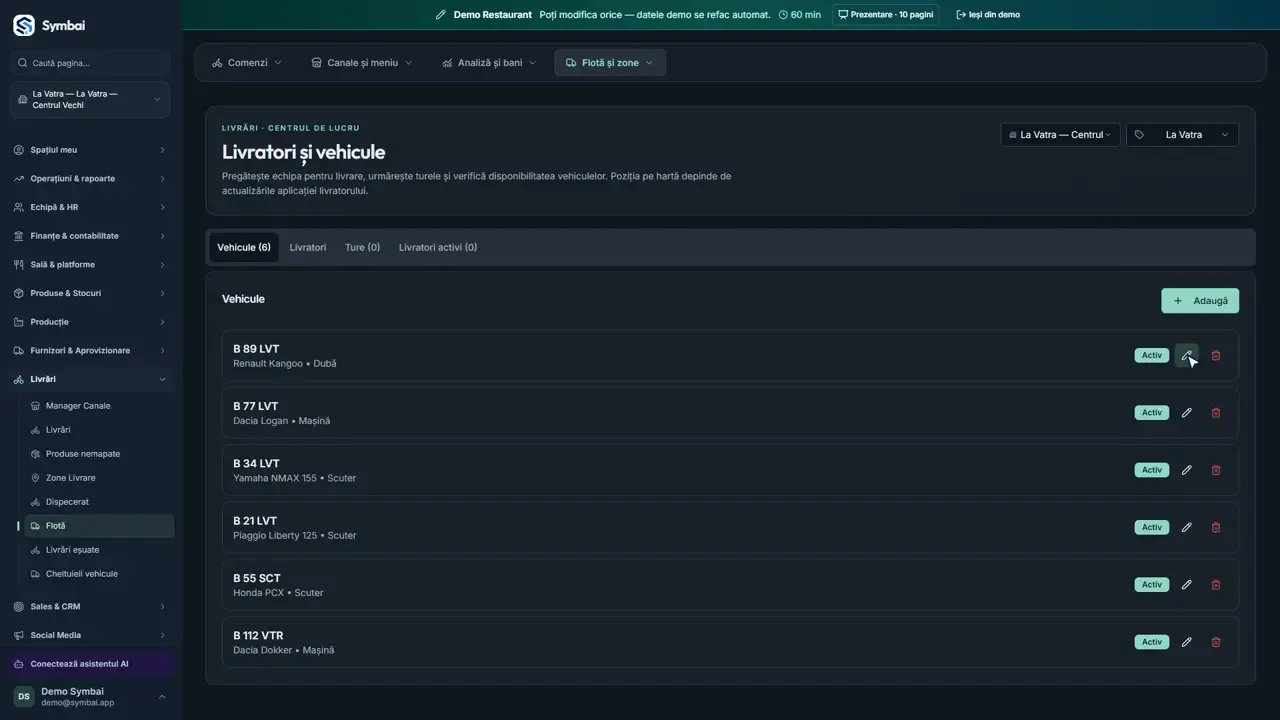Click the pencil icon beside Demo Restaurant

pyautogui.click(x=441, y=15)
